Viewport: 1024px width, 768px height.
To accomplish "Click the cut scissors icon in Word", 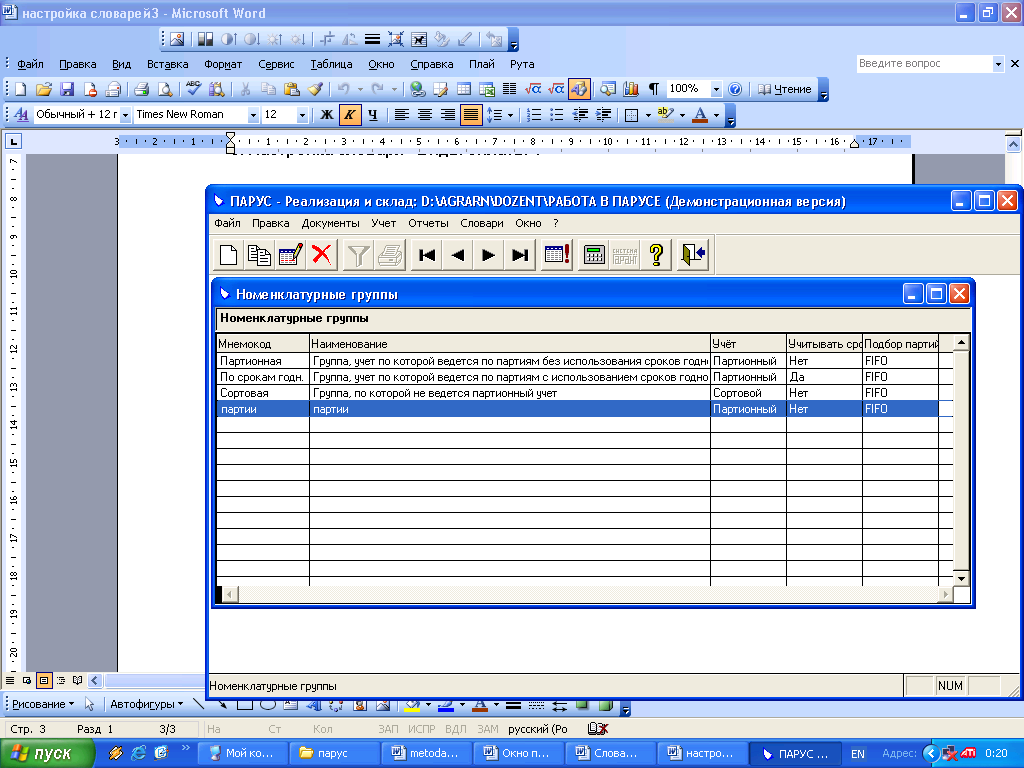I will [246, 89].
